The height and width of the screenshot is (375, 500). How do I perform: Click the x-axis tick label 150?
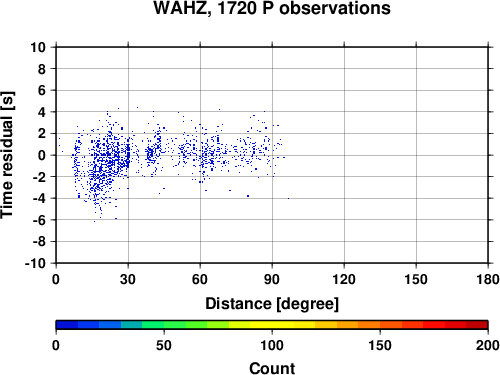pyautogui.click(x=416, y=279)
